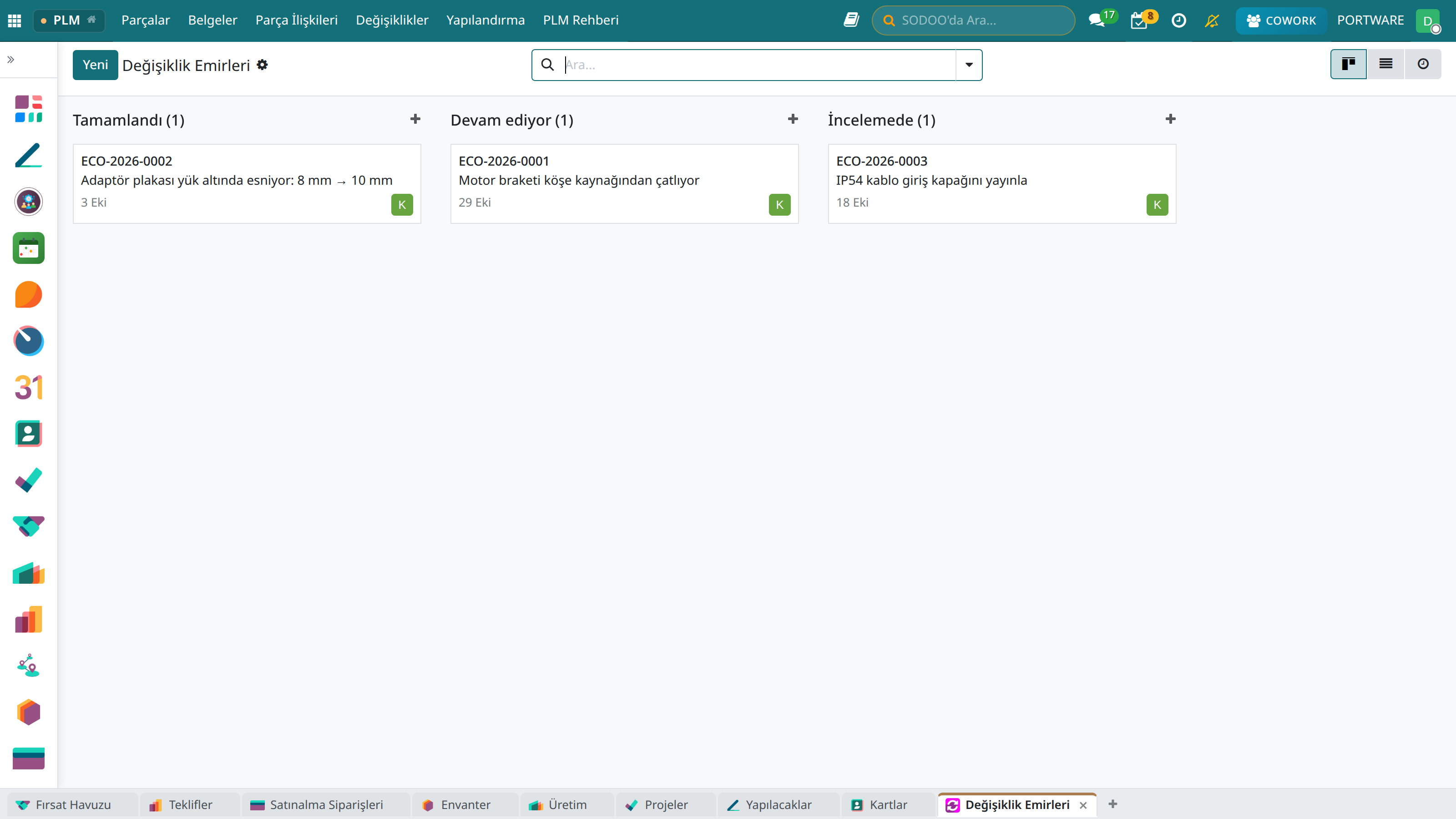Image resolution: width=1456 pixels, height=819 pixels.
Task: Open PORTWARE company switcher
Action: pyautogui.click(x=1370, y=20)
